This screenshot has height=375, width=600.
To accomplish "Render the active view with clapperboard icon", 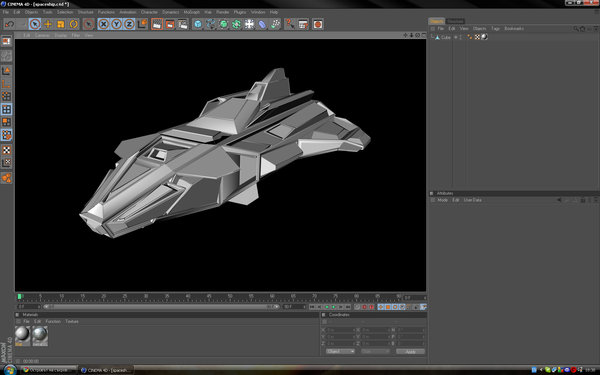I will click(157, 24).
